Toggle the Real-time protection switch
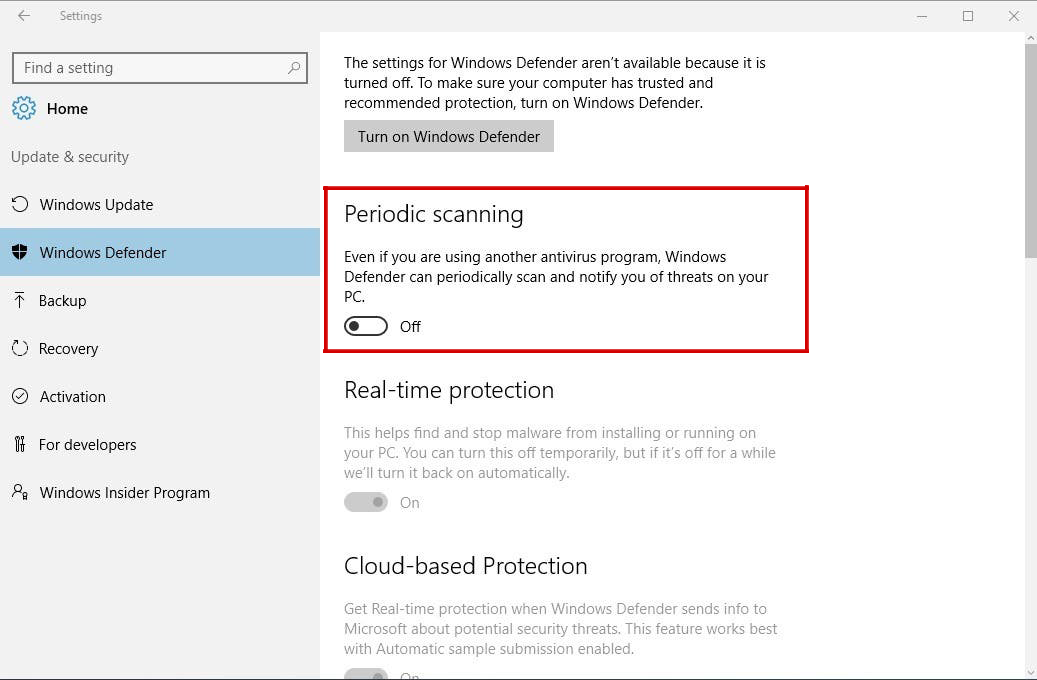This screenshot has height=680, width=1037. pos(366,502)
